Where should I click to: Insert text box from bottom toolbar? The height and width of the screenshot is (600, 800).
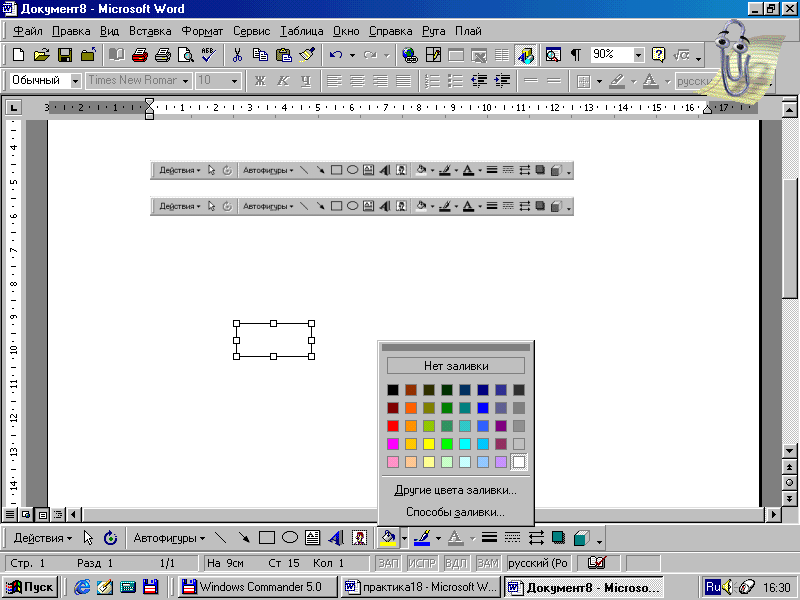coord(312,538)
